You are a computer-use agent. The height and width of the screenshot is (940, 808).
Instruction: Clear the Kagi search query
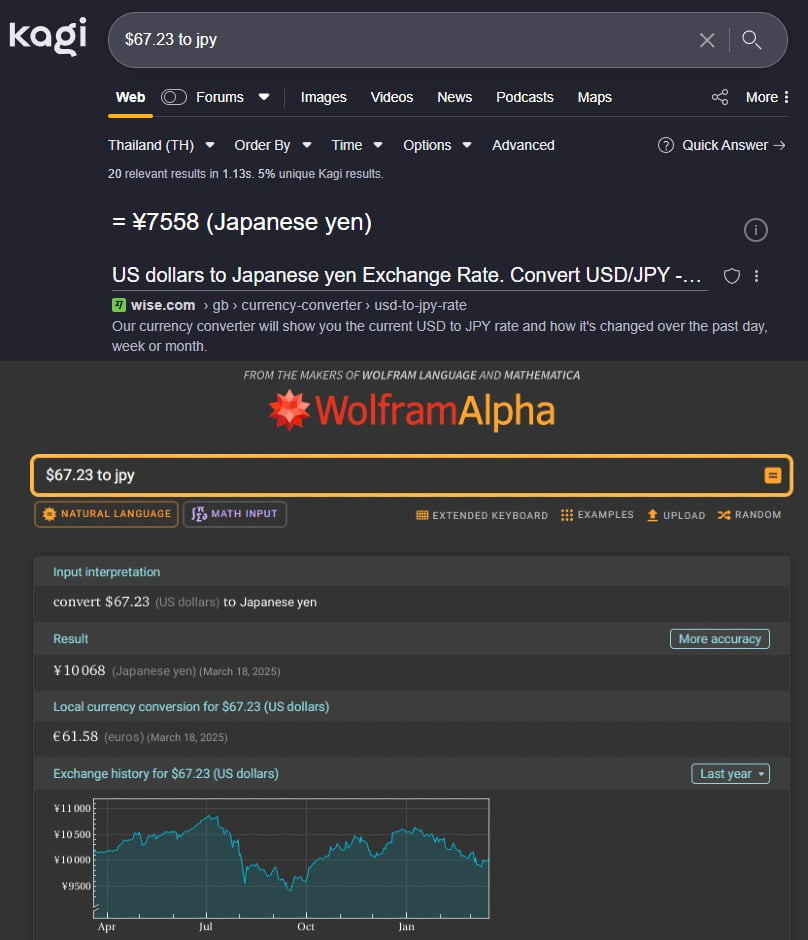(x=707, y=40)
